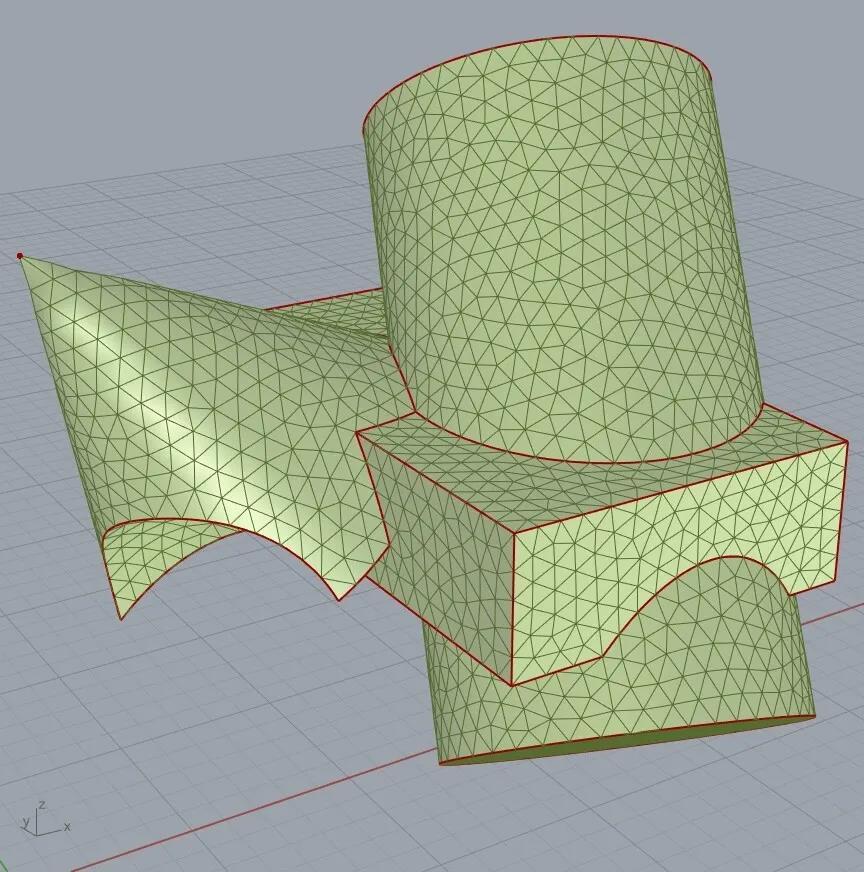
Task: Select the red vertex point at the mesh tip
Action: [20, 256]
